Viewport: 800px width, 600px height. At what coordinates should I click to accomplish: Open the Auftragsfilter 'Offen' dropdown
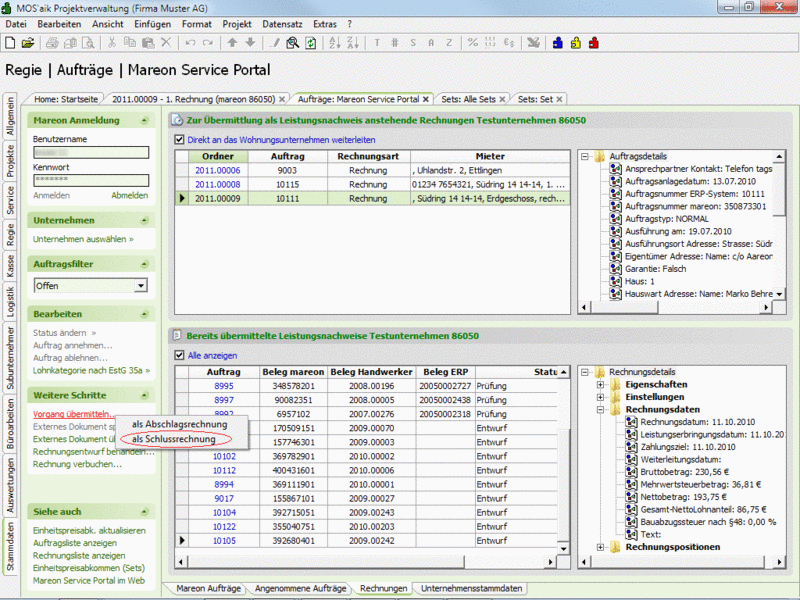tap(141, 286)
